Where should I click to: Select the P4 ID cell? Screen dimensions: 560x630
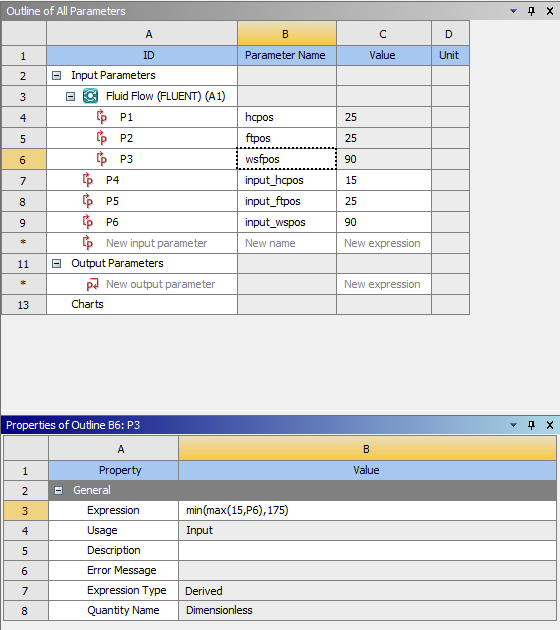click(142, 180)
